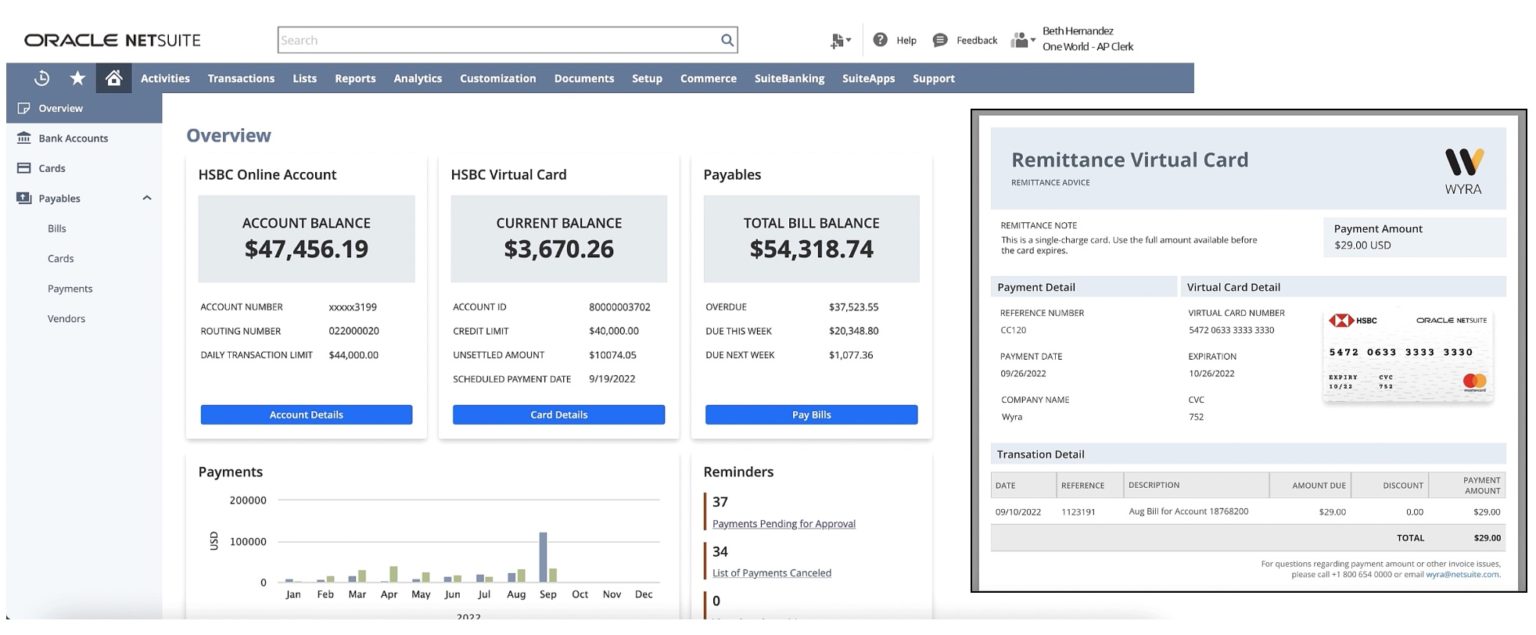Click the Overview page icon in the sidebar
This screenshot has height=635, width=1536.
point(22,108)
